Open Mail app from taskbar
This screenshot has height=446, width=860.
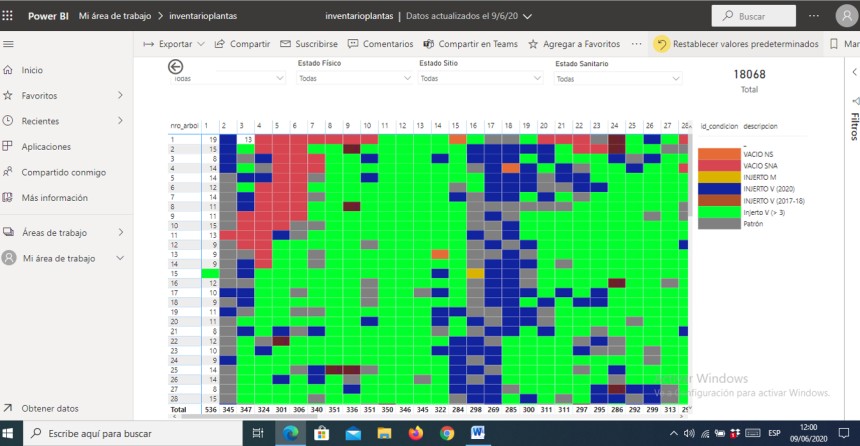(353, 433)
